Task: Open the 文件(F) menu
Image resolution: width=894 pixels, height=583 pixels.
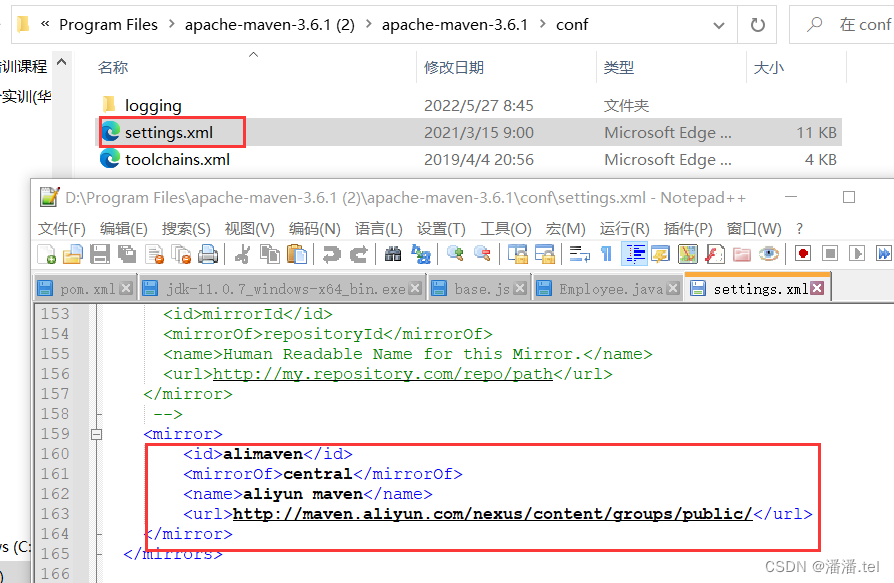Action: tap(62, 229)
